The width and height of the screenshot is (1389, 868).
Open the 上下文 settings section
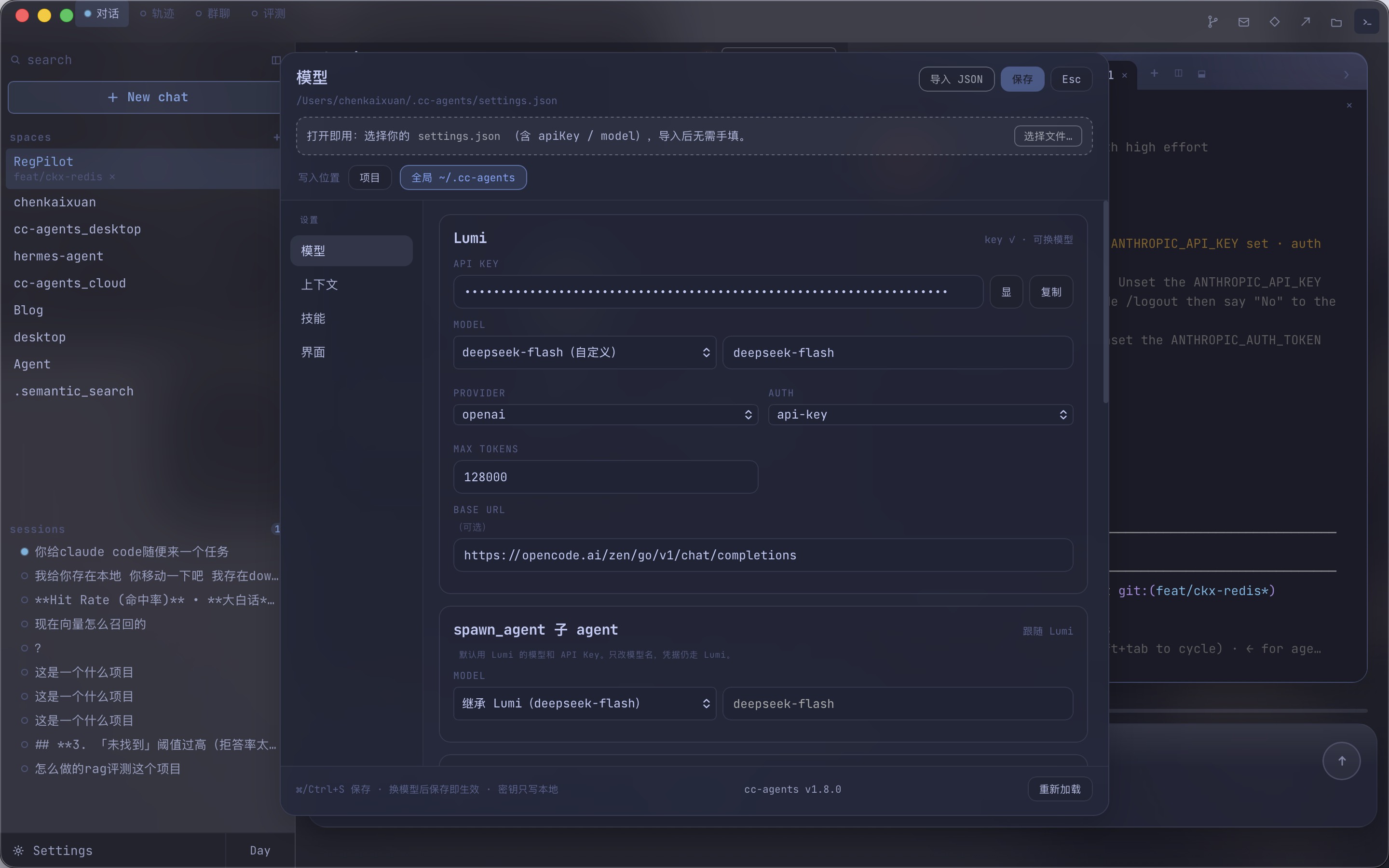tap(351, 285)
